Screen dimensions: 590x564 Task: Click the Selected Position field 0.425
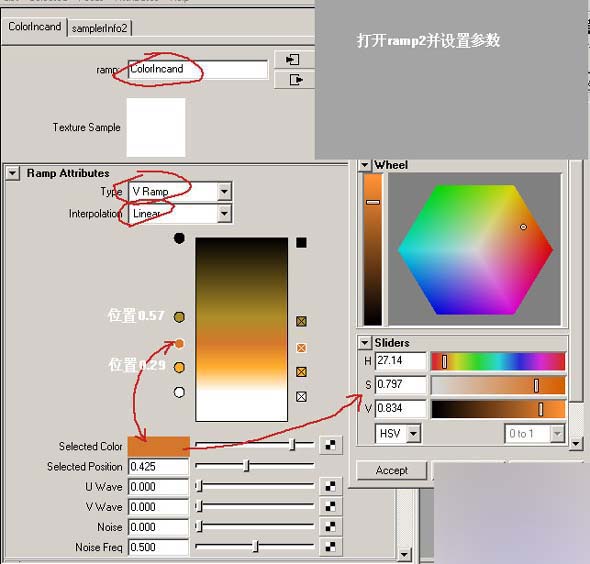158,467
